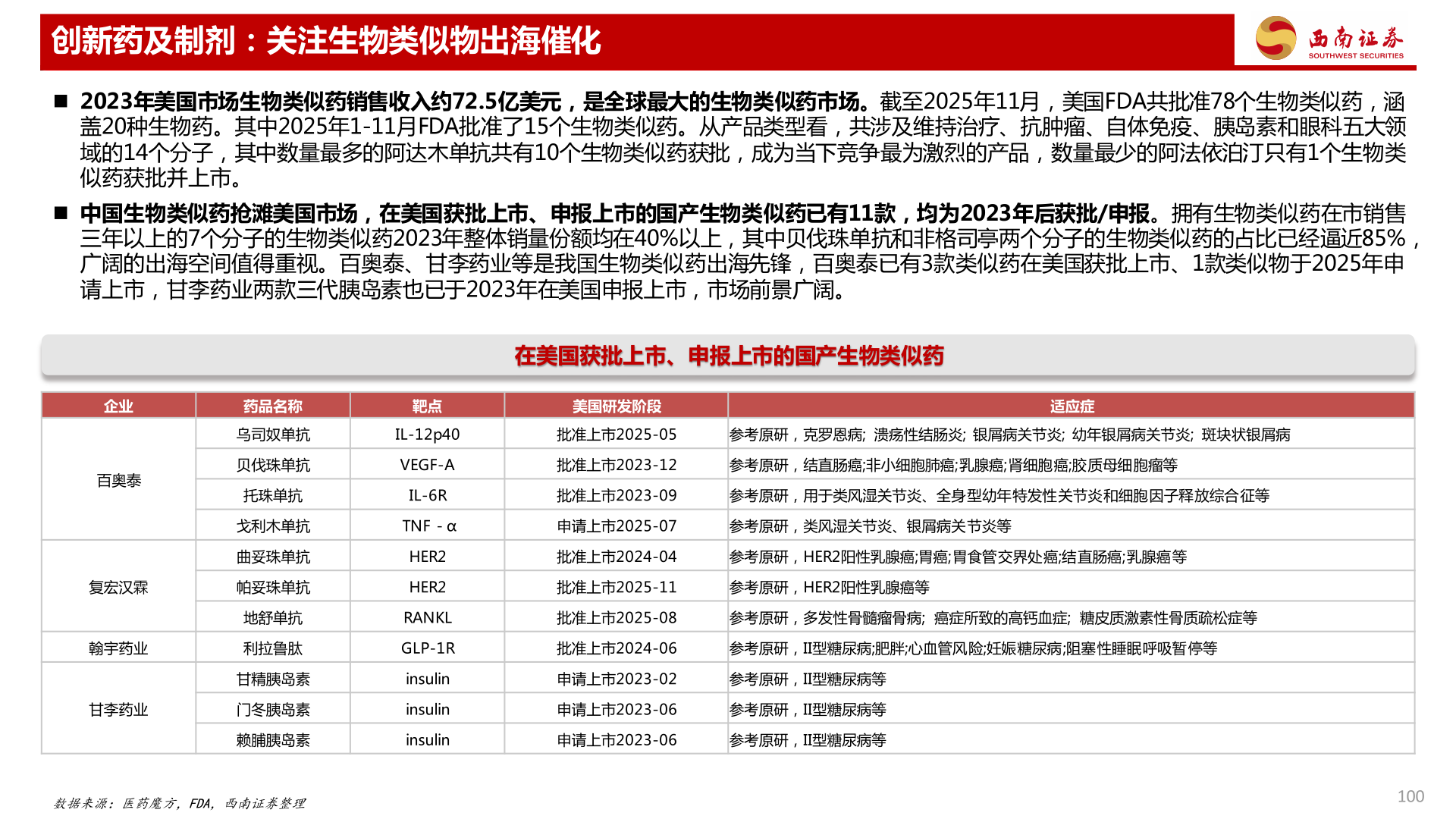Collapse the '甘李药业' company row group
Image resolution: width=1456 pixels, height=819 pixels.
[119, 709]
